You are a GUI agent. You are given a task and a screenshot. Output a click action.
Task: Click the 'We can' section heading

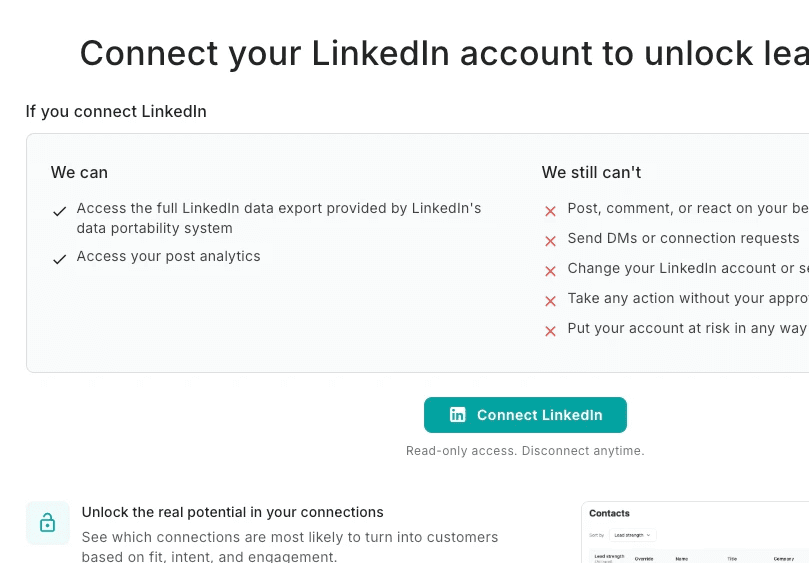(x=79, y=173)
